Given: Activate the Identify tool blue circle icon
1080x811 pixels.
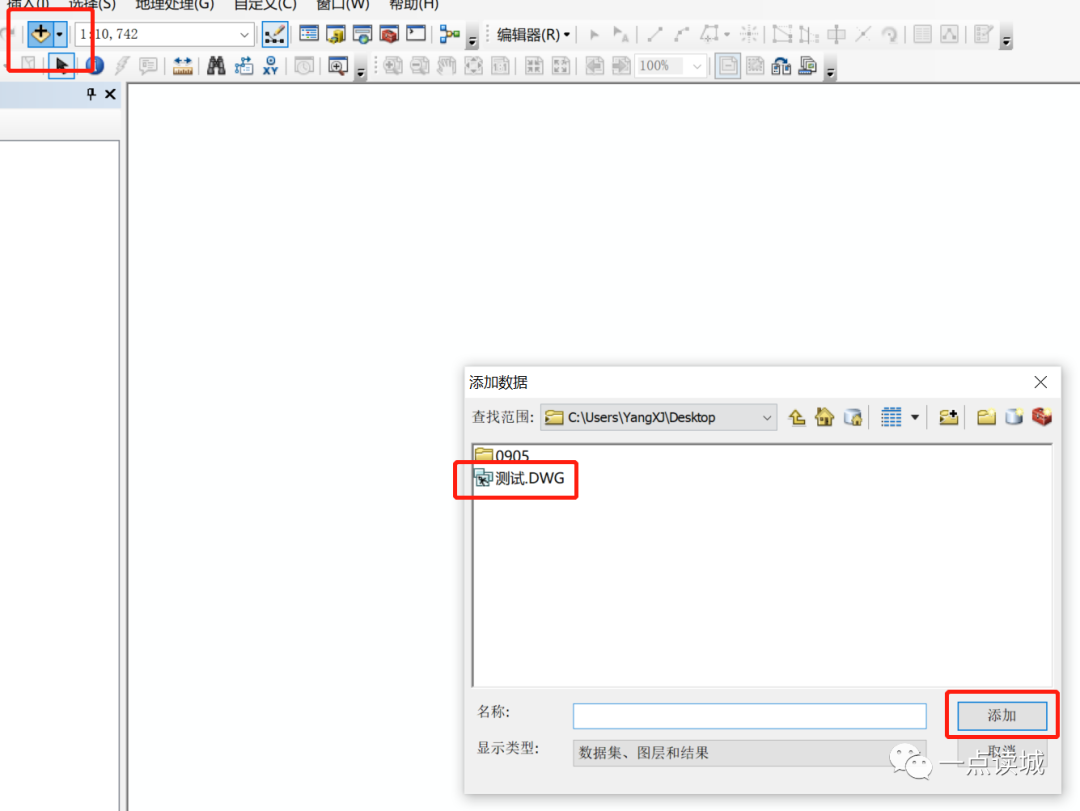Looking at the screenshot, I should point(94,66).
